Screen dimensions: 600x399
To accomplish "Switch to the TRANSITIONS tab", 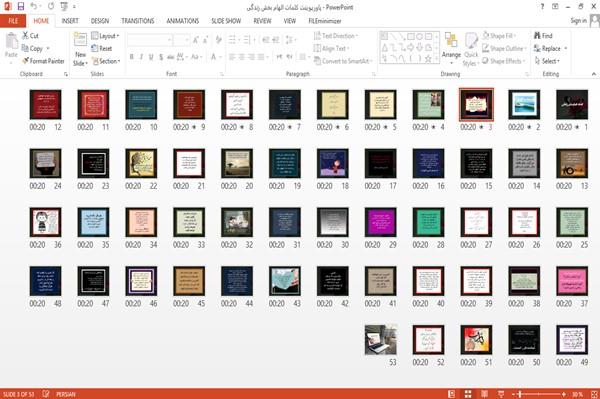I will [138, 21].
